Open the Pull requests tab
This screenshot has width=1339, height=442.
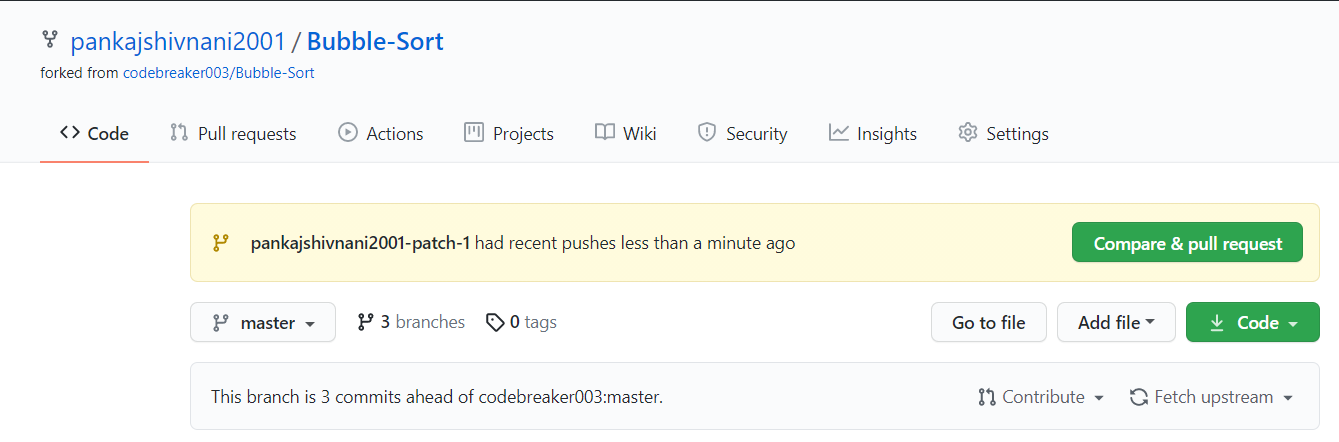[233, 133]
